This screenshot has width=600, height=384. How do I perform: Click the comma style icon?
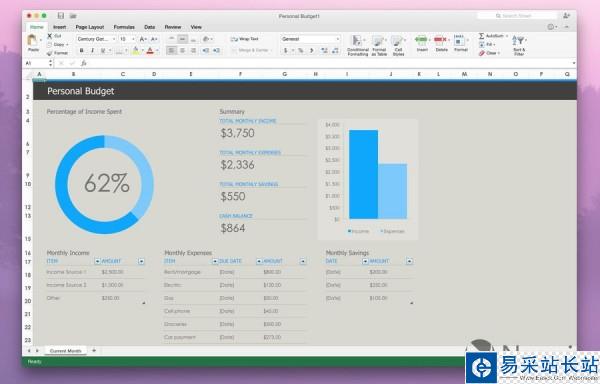(311, 50)
